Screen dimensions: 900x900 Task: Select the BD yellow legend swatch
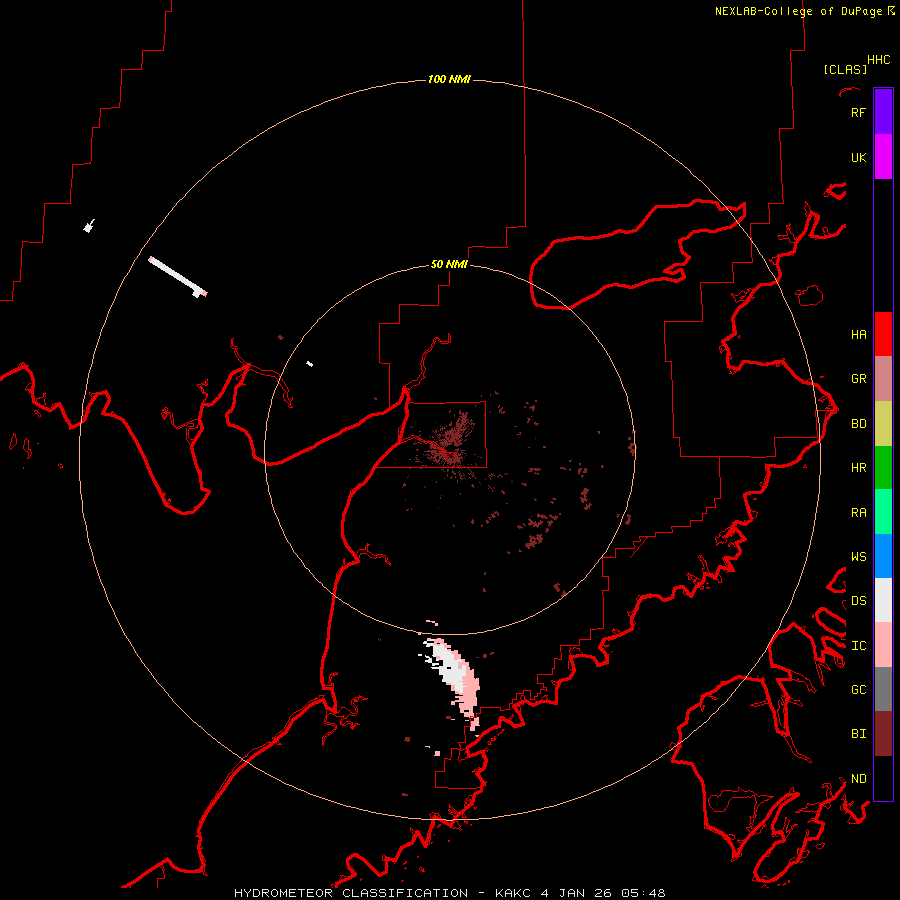click(x=883, y=424)
